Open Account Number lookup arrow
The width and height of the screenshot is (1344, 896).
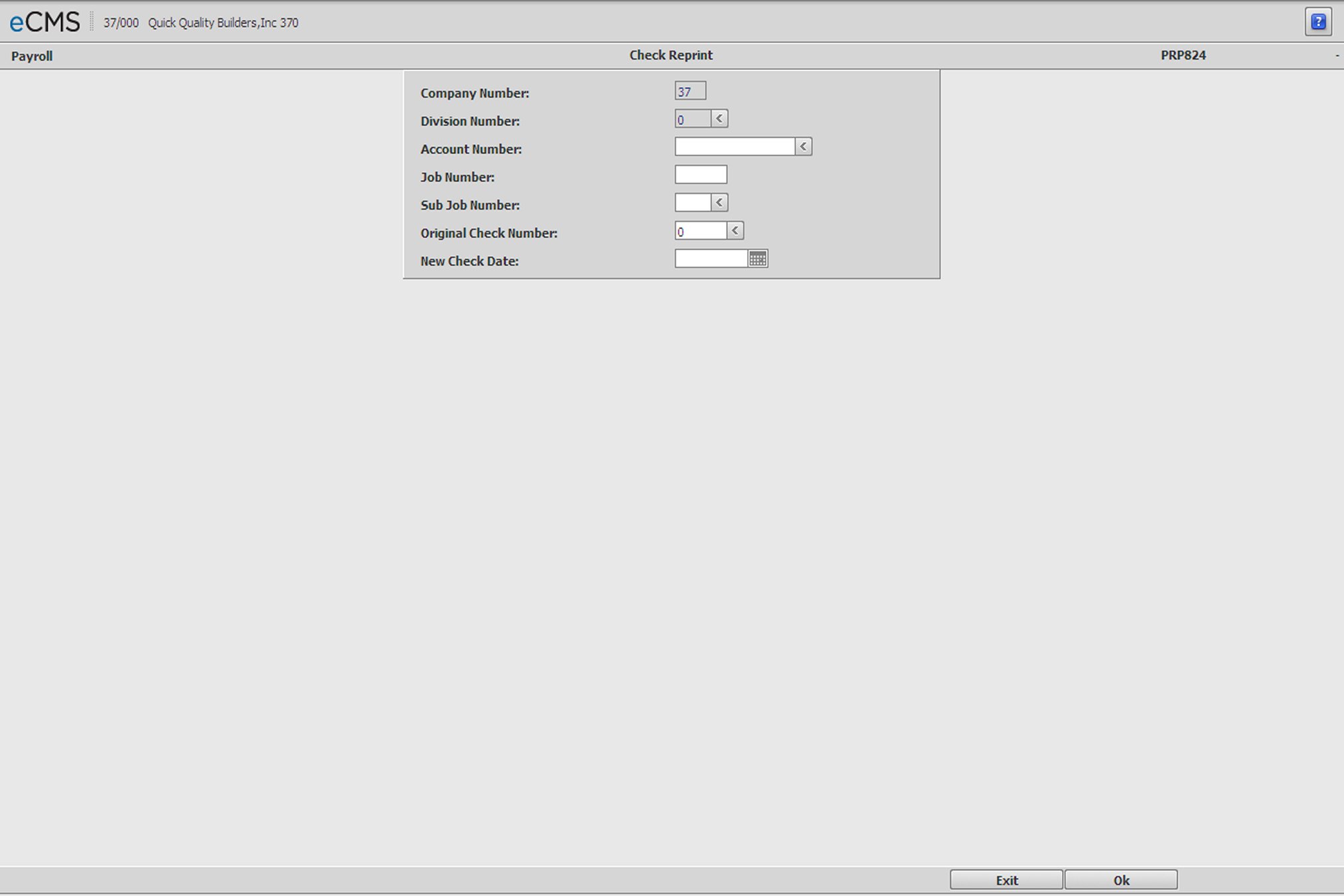pyautogui.click(x=803, y=147)
